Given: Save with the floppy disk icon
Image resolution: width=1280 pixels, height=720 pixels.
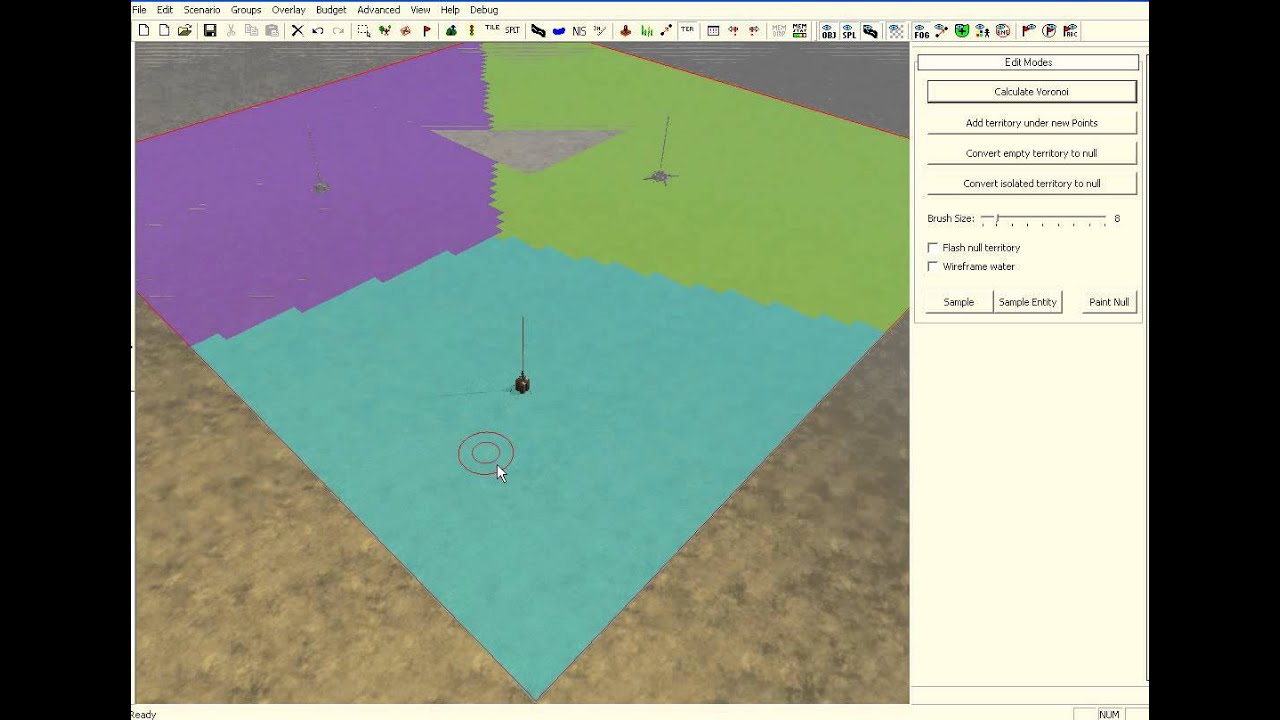Looking at the screenshot, I should coord(210,31).
